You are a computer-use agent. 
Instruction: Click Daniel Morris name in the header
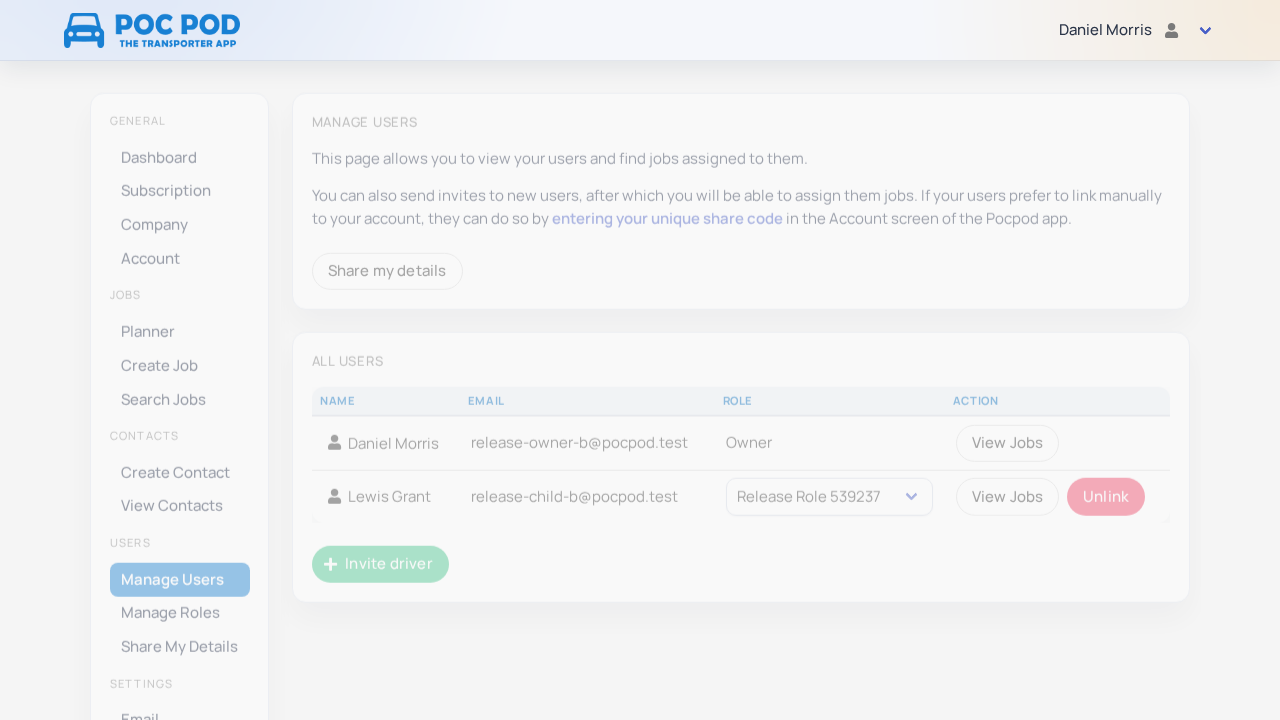1105,30
